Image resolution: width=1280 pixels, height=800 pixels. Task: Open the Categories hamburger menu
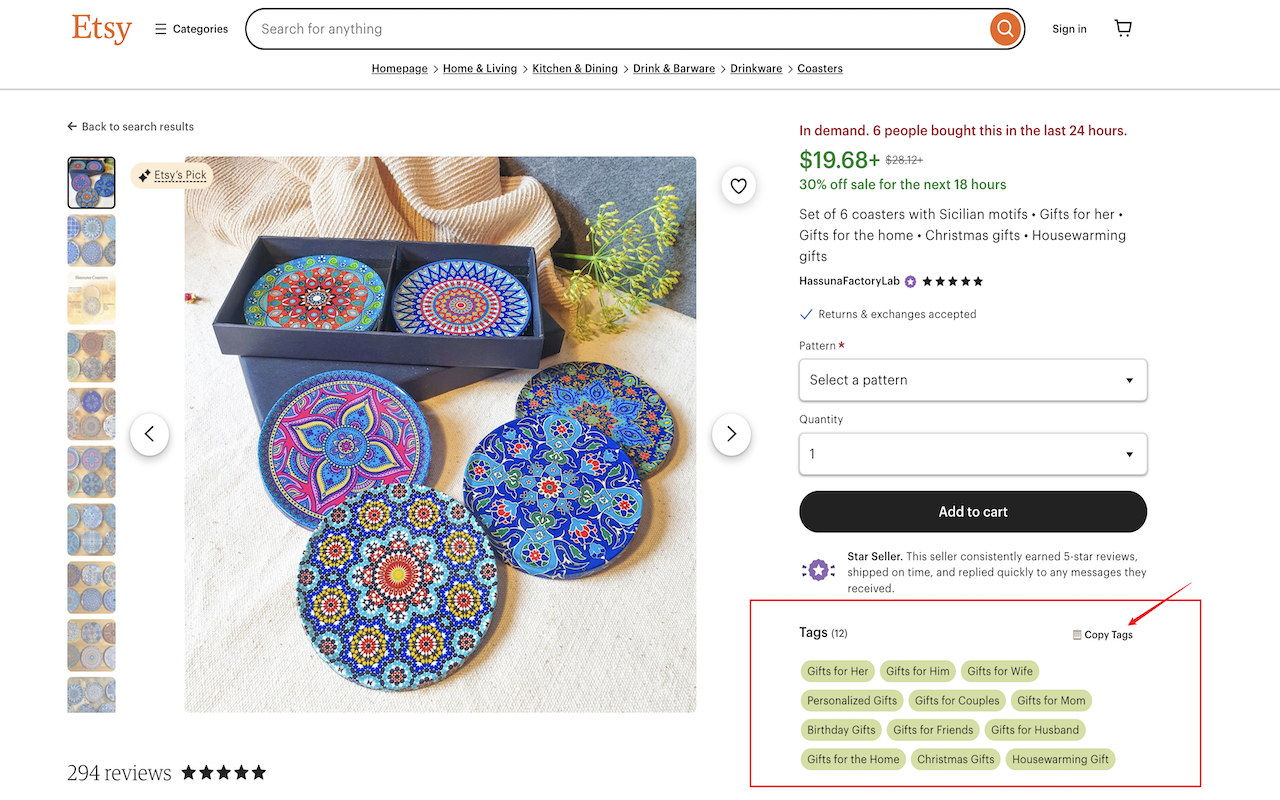tap(161, 28)
